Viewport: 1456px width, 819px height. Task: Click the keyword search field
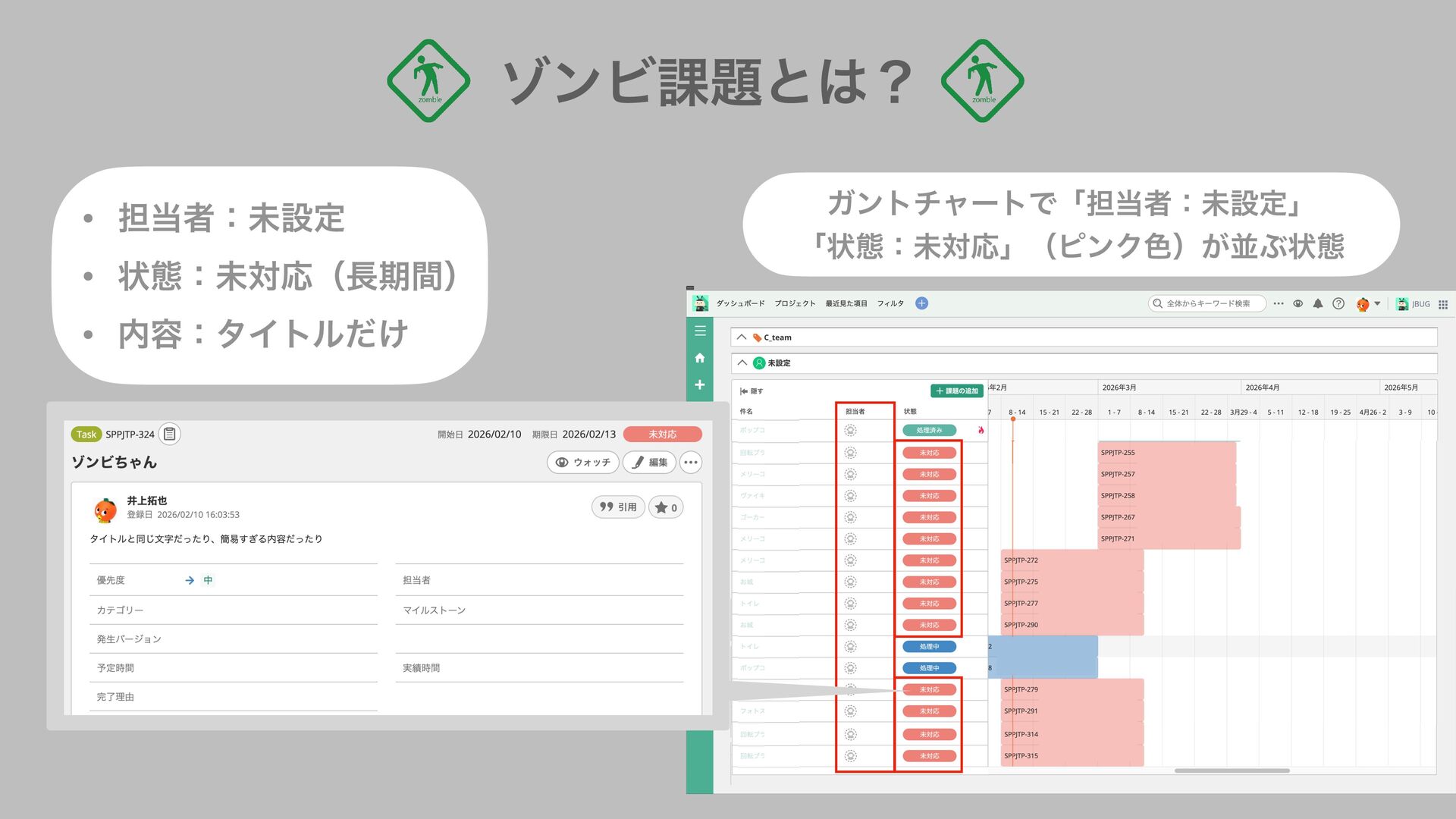1208,303
